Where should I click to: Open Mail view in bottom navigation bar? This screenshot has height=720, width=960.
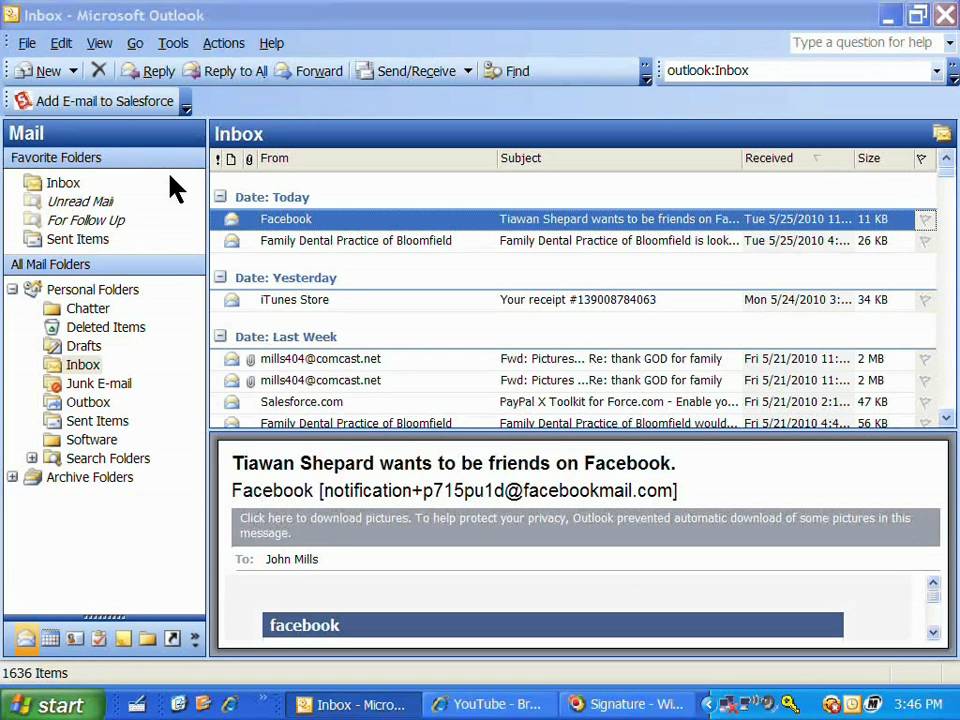coord(26,639)
